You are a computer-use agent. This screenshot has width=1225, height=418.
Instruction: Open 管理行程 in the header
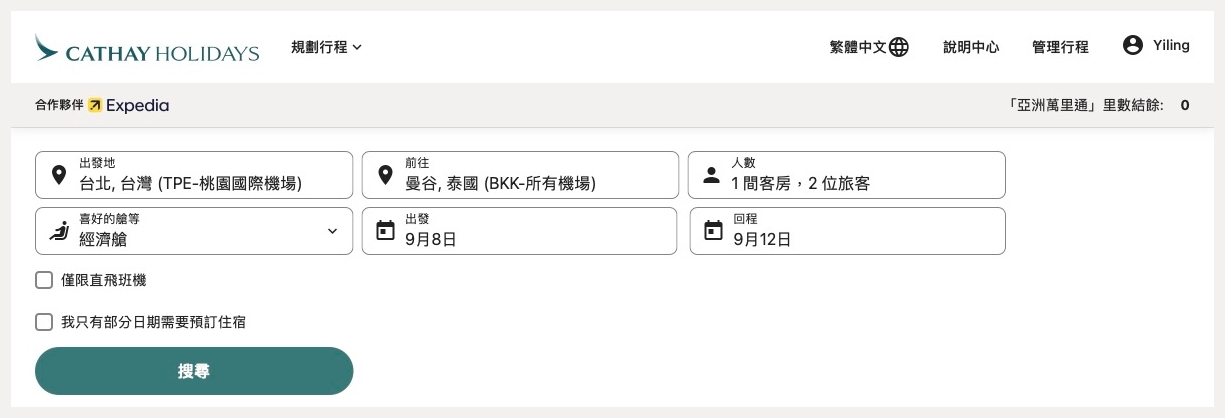coord(1060,47)
